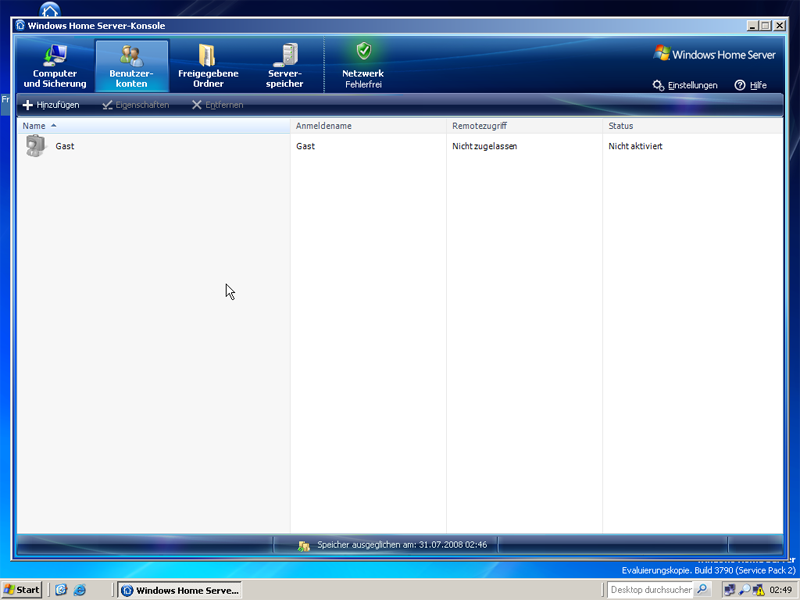Click the desktop search magnifier button

(x=702, y=590)
